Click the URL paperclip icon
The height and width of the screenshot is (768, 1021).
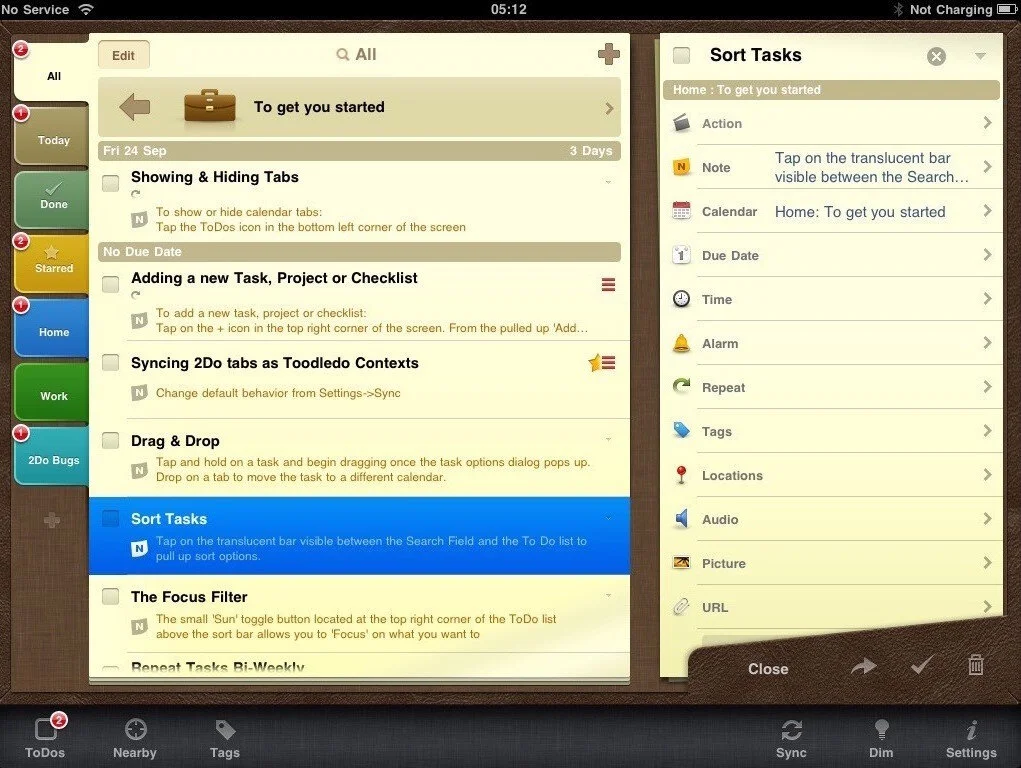(x=681, y=607)
